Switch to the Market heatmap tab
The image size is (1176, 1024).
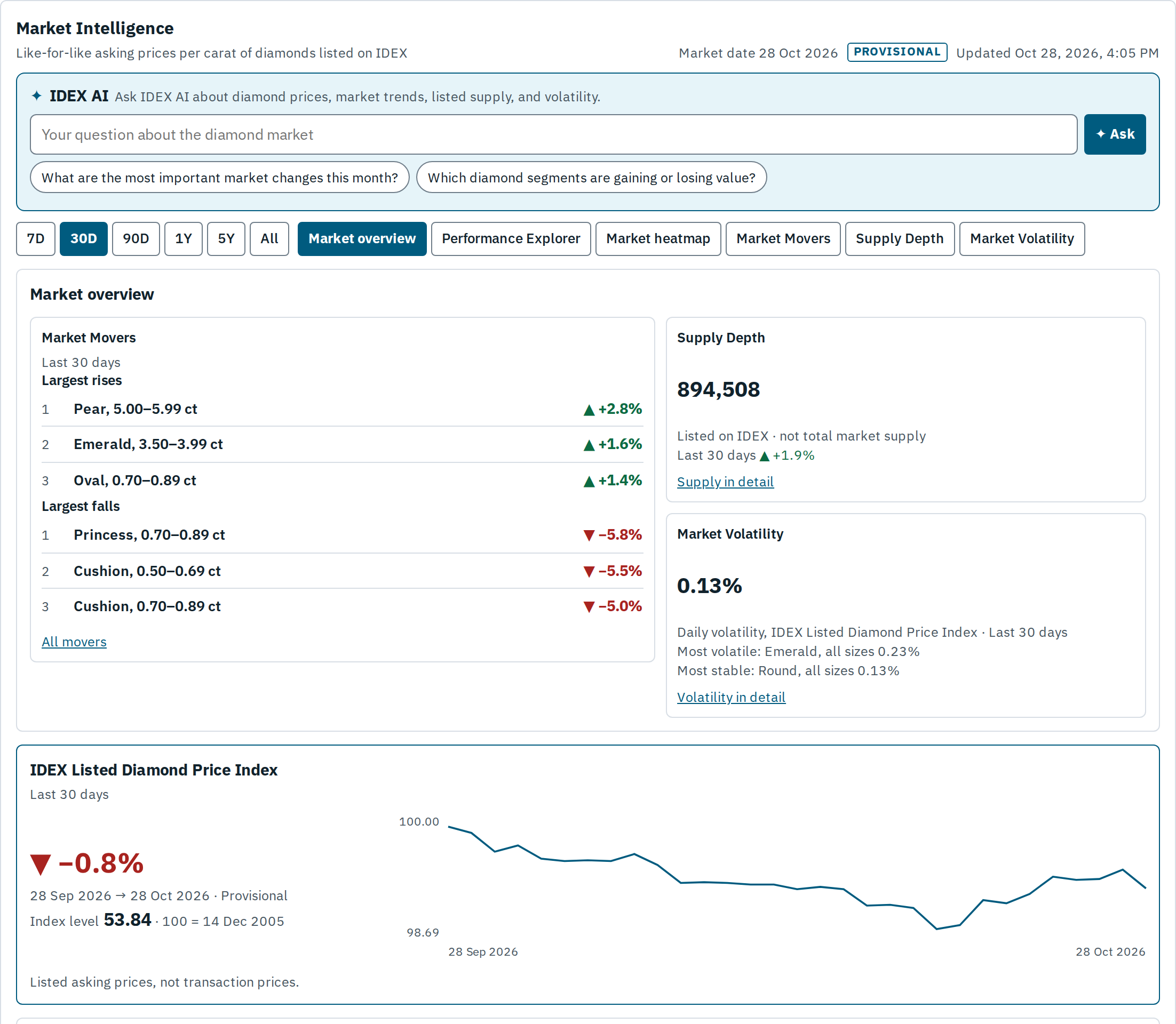click(658, 239)
